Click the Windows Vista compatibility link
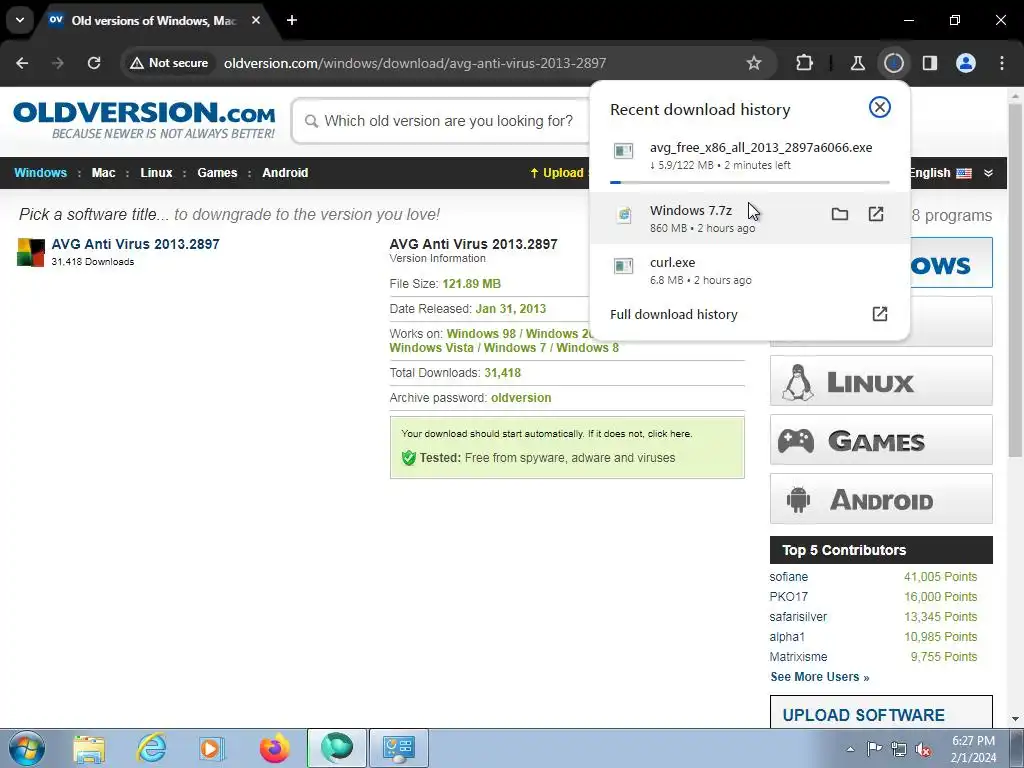Screen dimensions: 1024x768 [x=431, y=348]
